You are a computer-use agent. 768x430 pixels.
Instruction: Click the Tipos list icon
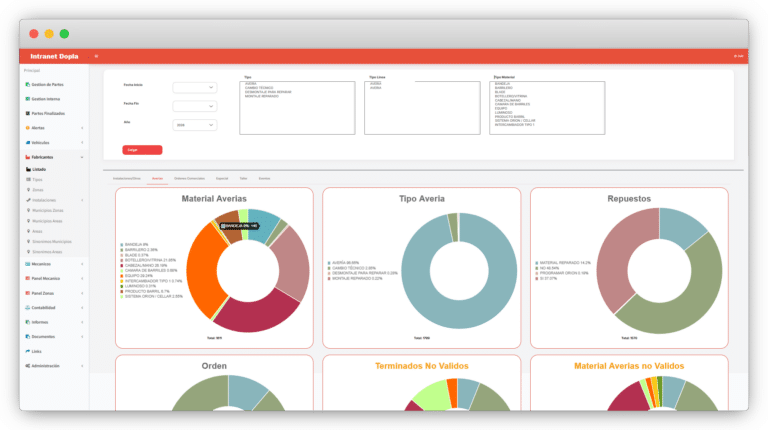pyautogui.click(x=28, y=179)
